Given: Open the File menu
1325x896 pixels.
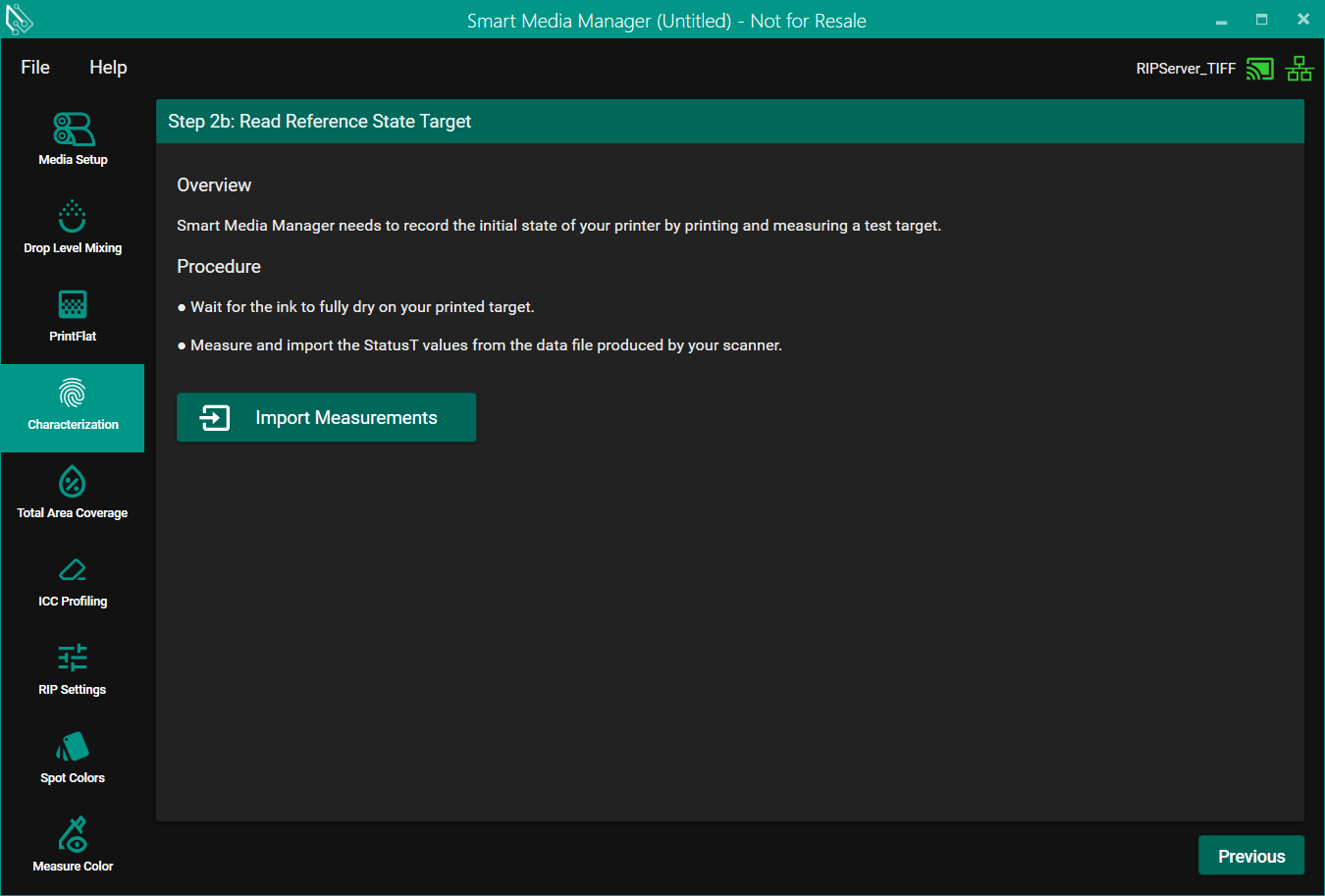Looking at the screenshot, I should tap(35, 68).
